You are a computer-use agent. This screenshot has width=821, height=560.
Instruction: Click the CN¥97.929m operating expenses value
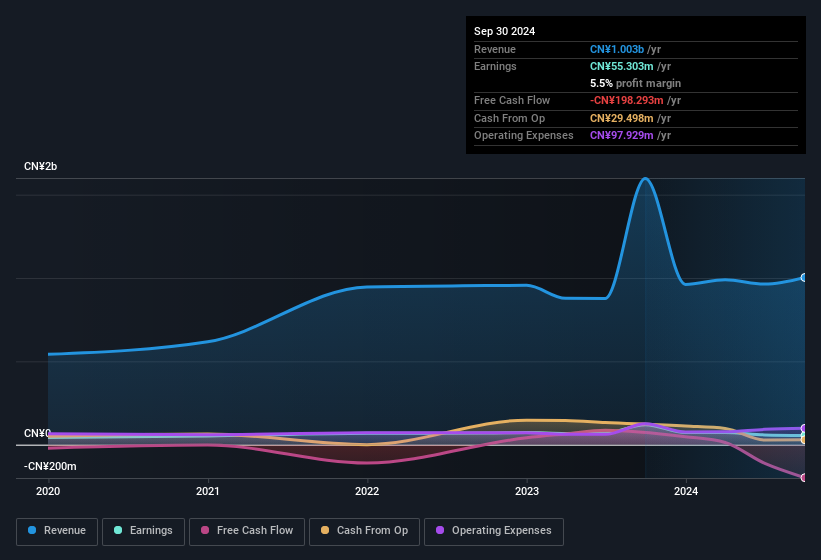[x=622, y=136]
